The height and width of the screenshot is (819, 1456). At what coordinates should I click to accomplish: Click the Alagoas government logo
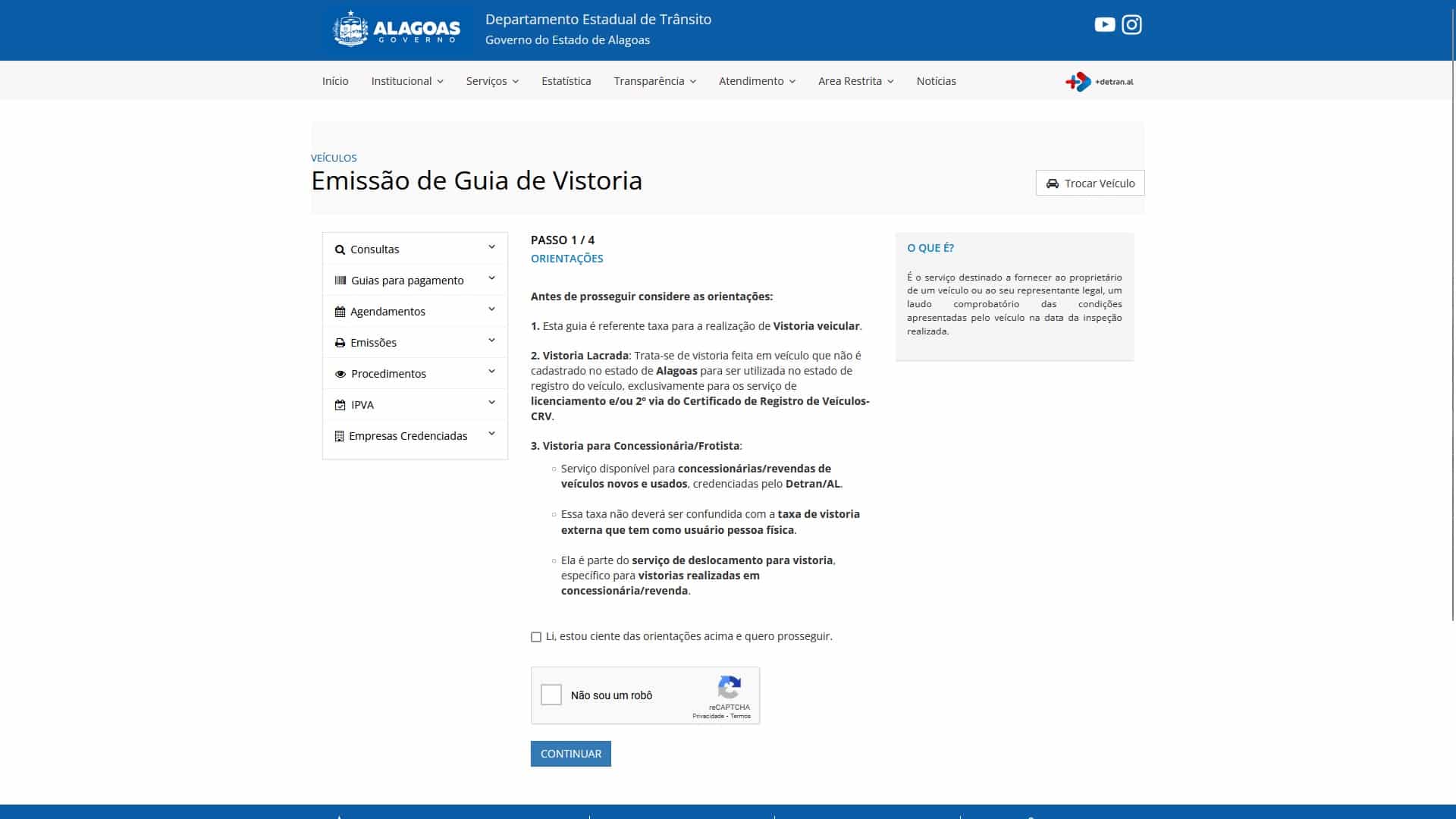coord(396,30)
